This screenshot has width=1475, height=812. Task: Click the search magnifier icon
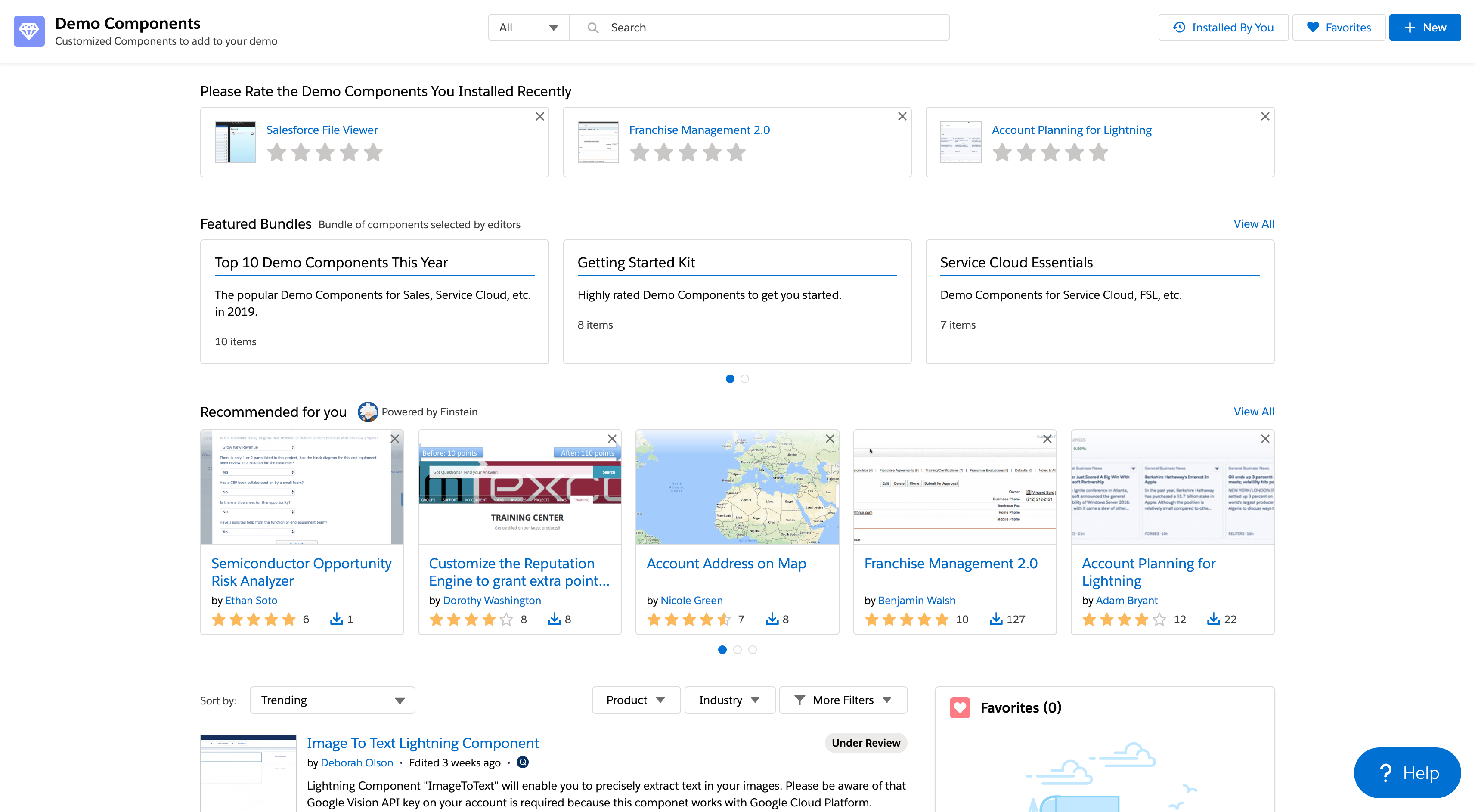point(593,28)
